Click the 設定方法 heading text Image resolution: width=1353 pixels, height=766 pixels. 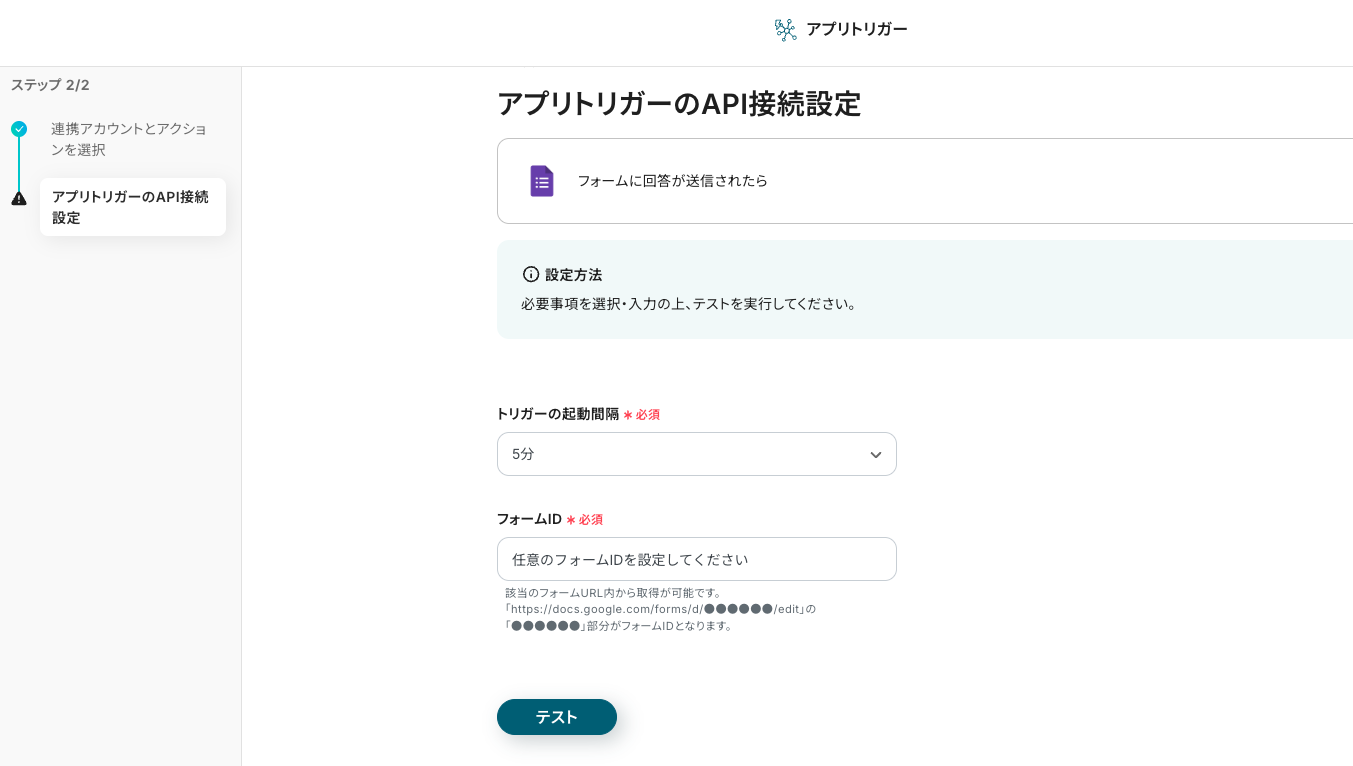573,275
